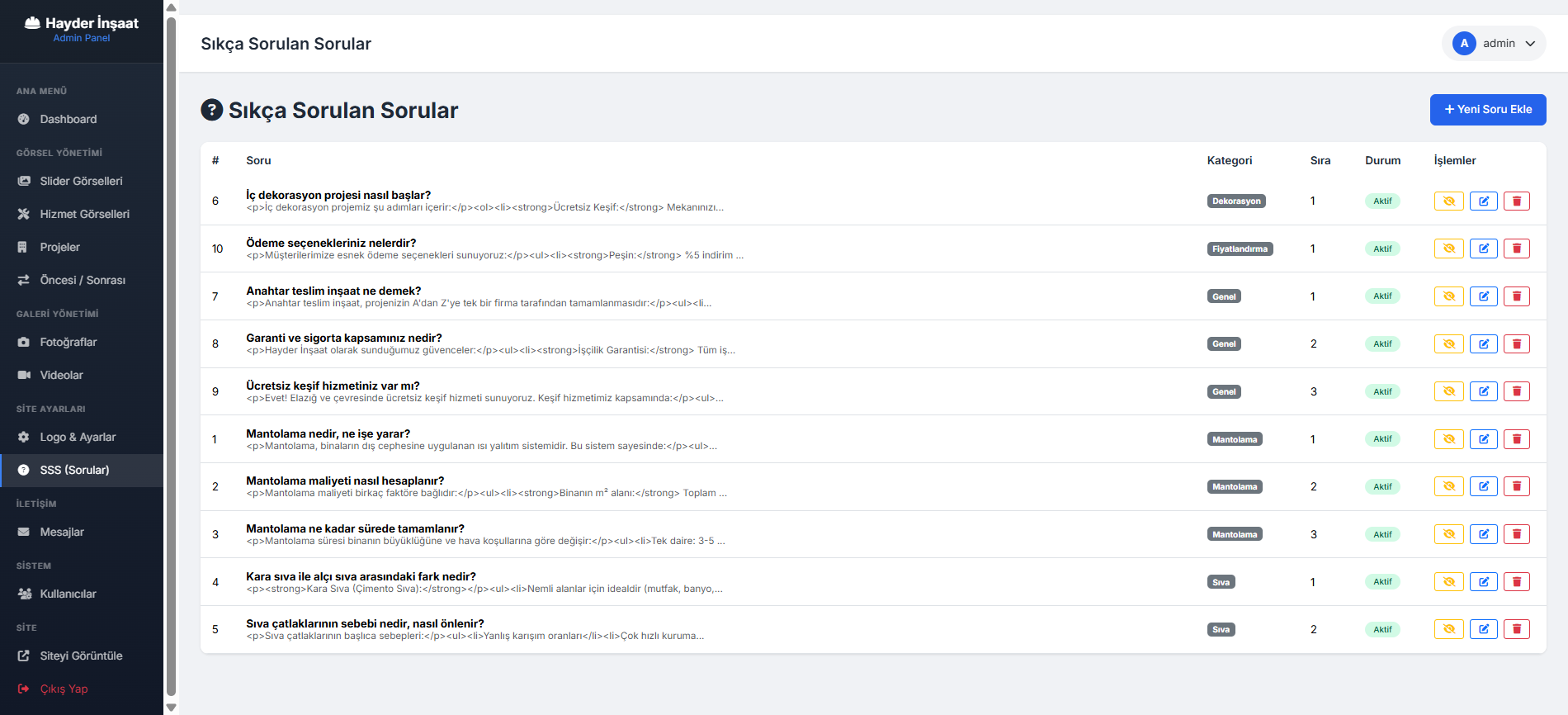
Task: Open Dashboard from the sidebar
Action: pyautogui.click(x=82, y=119)
